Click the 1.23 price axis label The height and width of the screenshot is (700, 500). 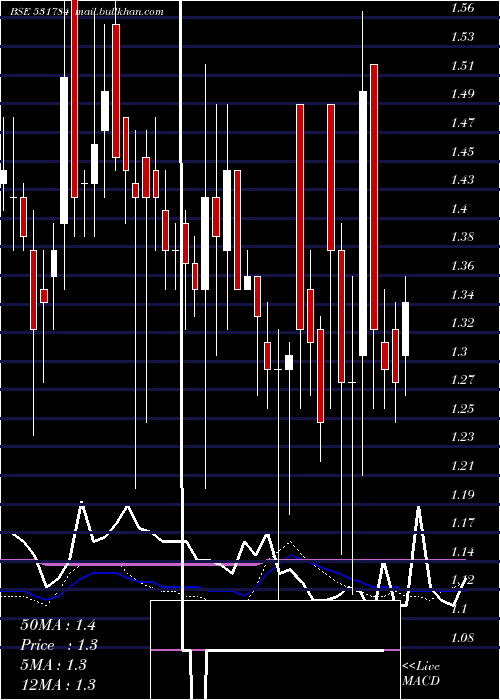click(462, 437)
